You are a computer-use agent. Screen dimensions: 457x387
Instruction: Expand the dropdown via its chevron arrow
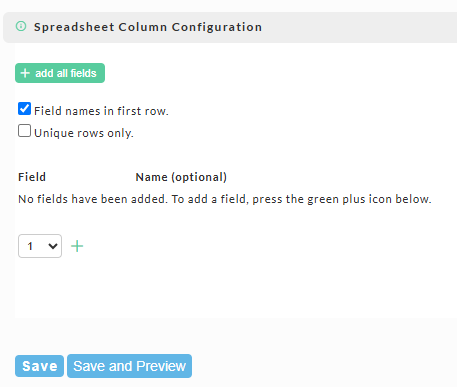(x=53, y=246)
